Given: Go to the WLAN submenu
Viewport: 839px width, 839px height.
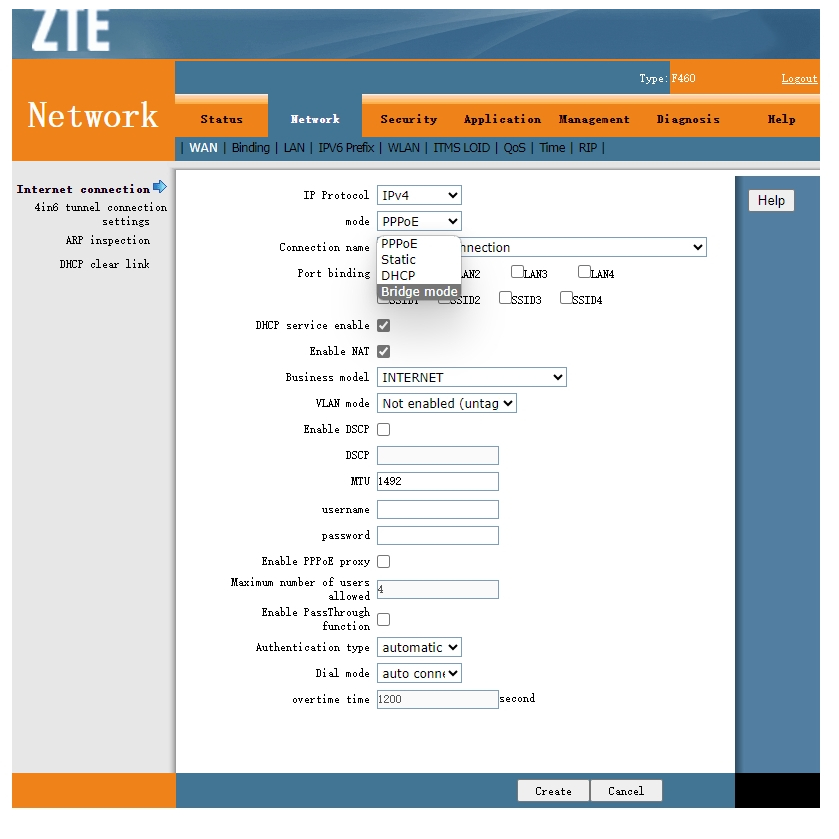Looking at the screenshot, I should [x=404, y=148].
